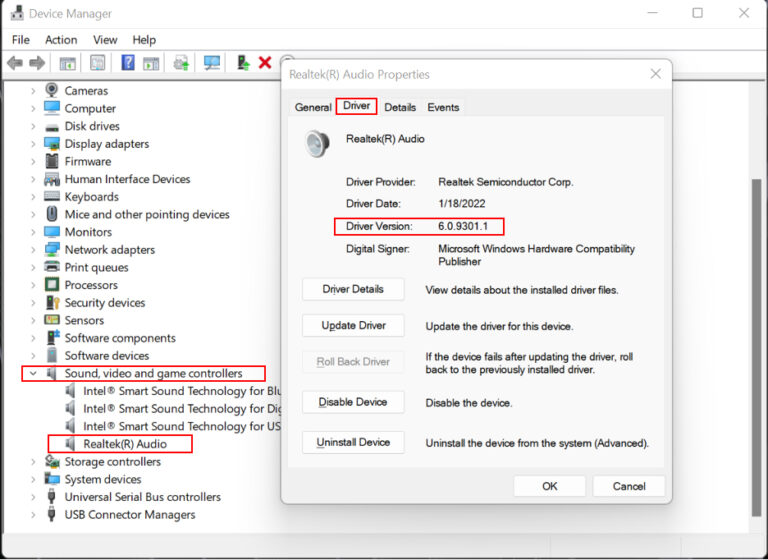Select the Storage controllers icon

(51, 462)
